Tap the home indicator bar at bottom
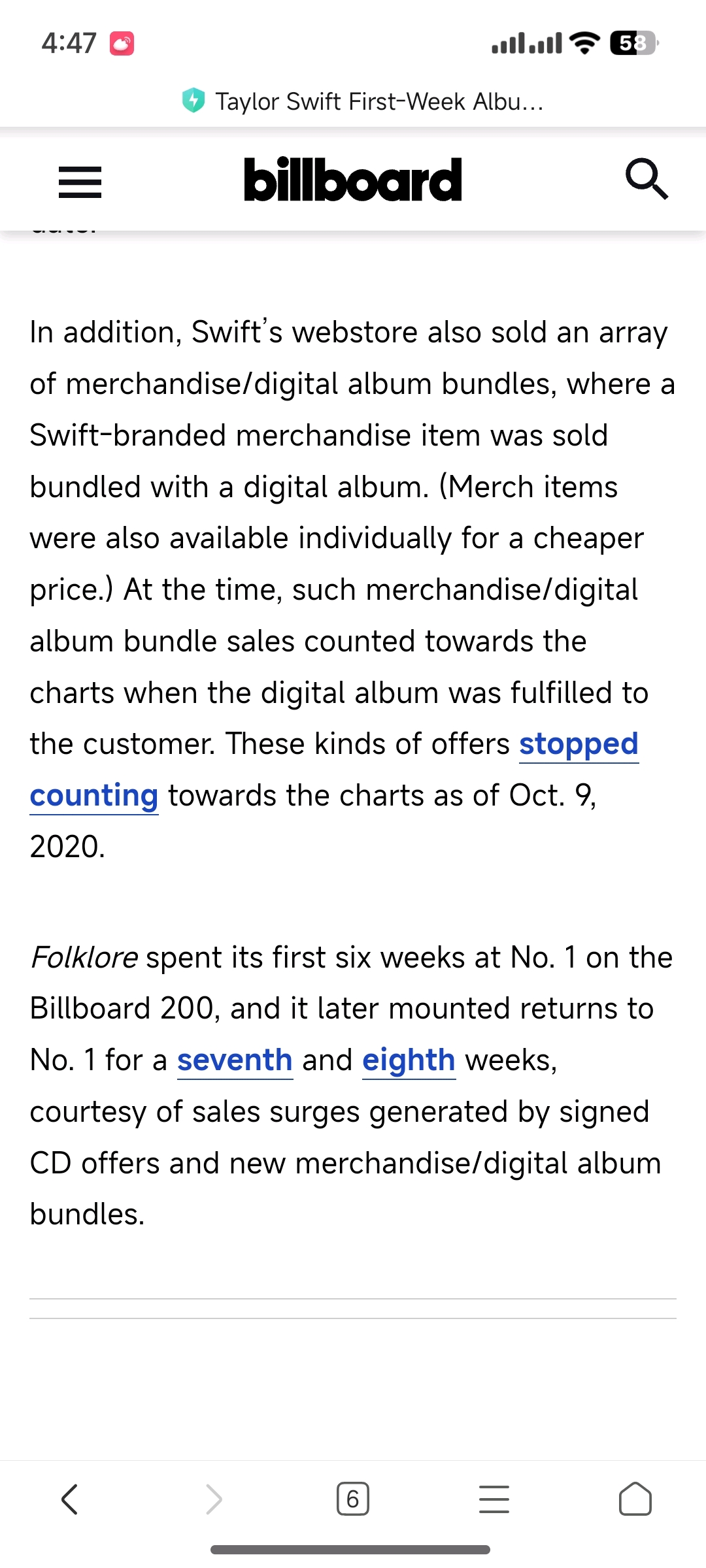The width and height of the screenshot is (706, 1568). (x=350, y=1550)
